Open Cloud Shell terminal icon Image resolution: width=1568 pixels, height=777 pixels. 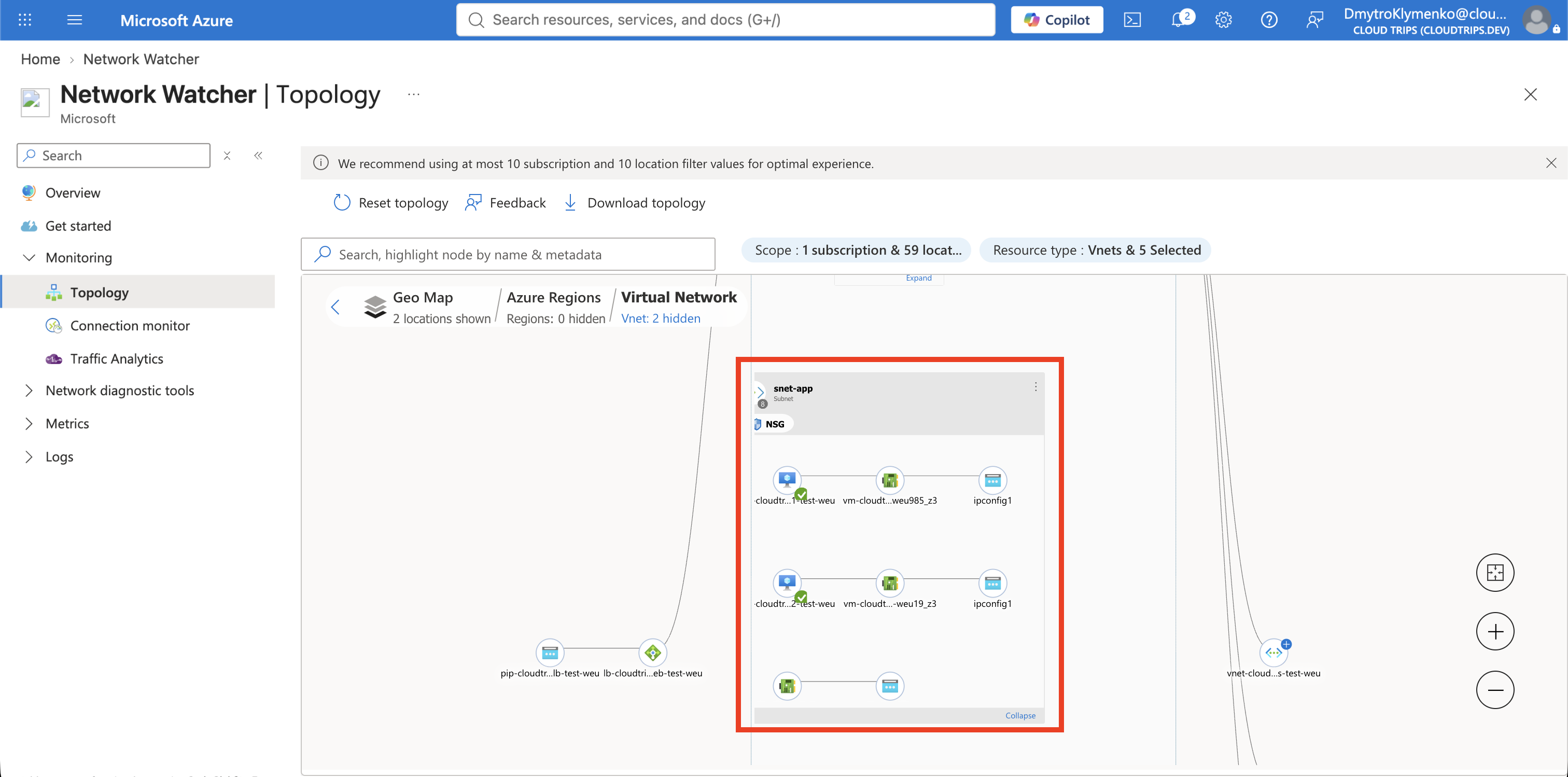coord(1131,20)
